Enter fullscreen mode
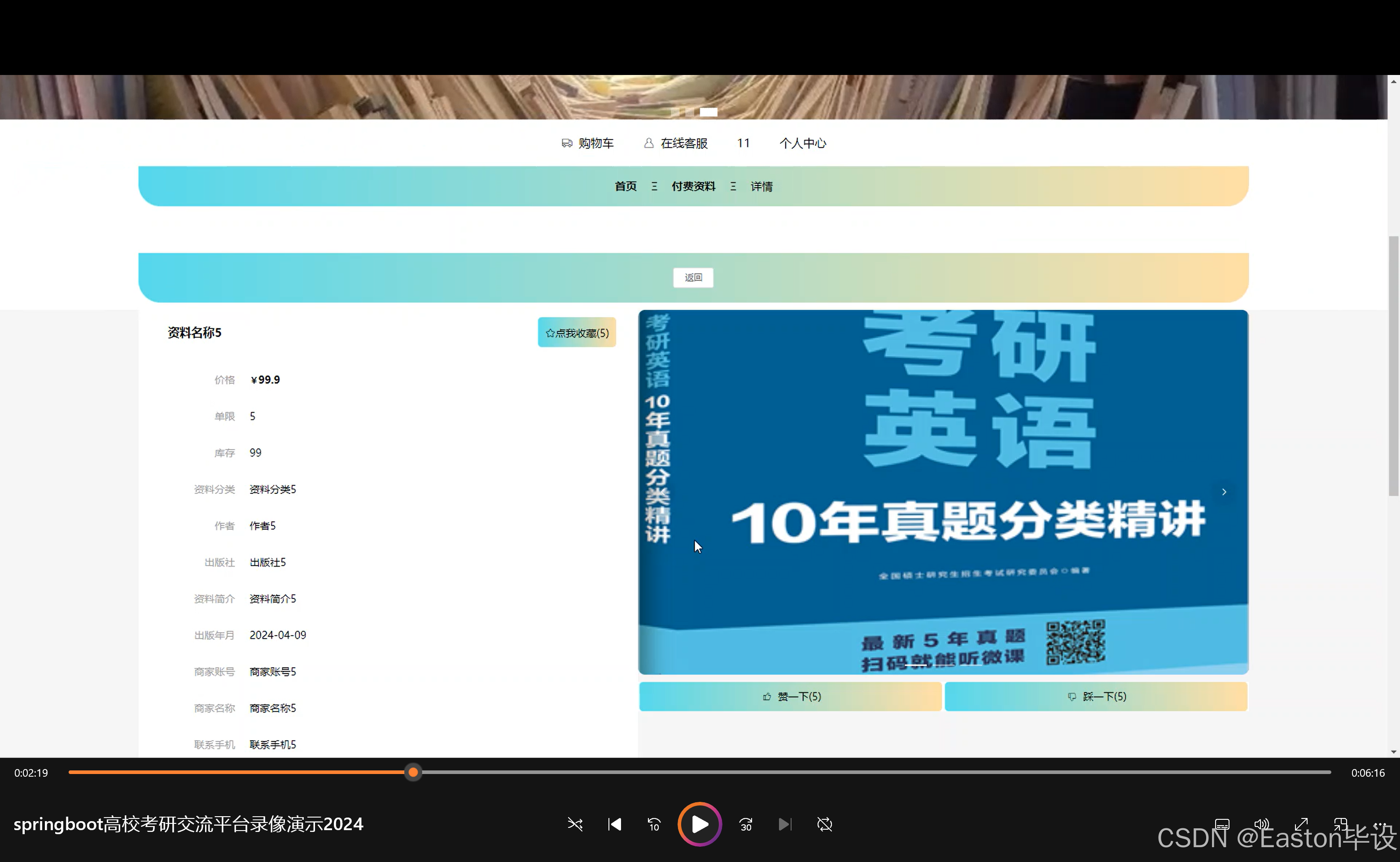Image resolution: width=1400 pixels, height=862 pixels. point(1301,824)
